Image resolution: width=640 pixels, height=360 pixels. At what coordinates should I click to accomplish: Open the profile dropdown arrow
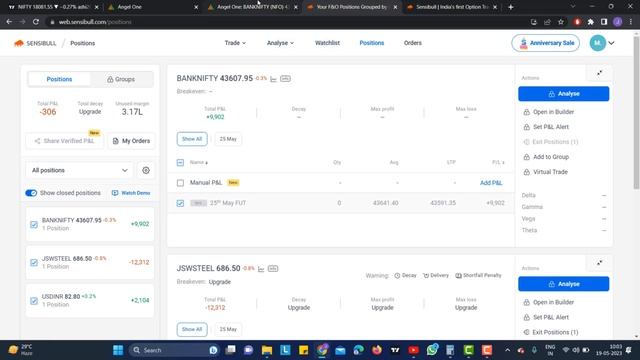[x=611, y=43]
